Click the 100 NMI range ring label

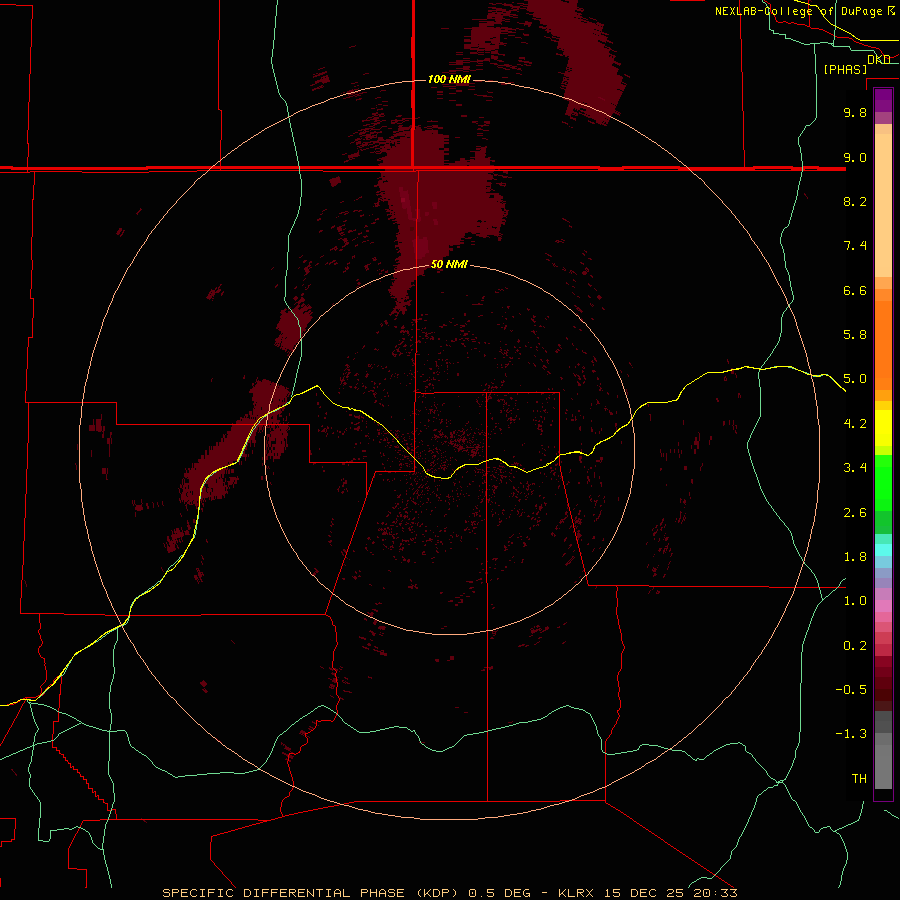point(449,79)
